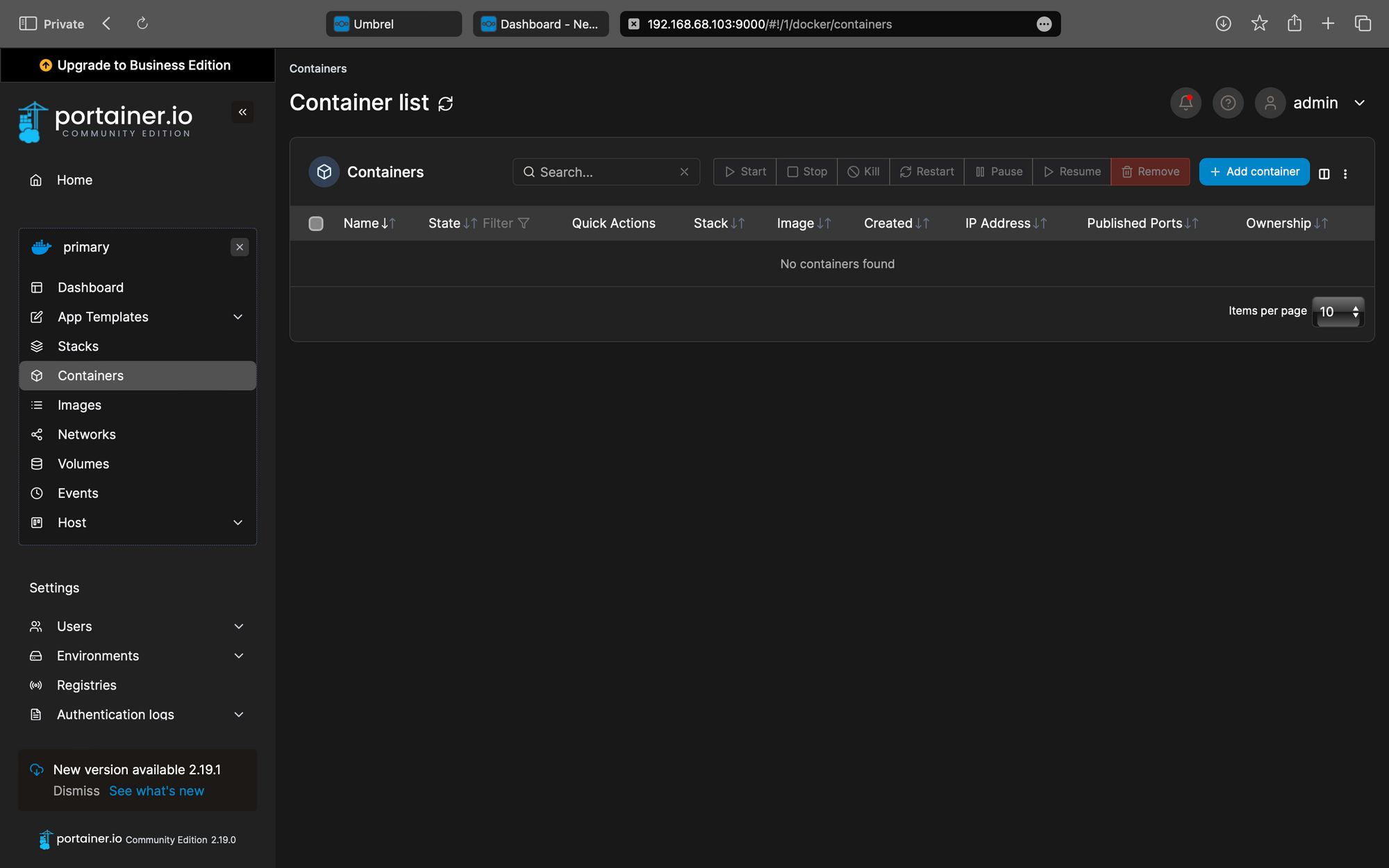This screenshot has height=868, width=1389.
Task: Open Stacks in sidebar
Action: (x=138, y=346)
